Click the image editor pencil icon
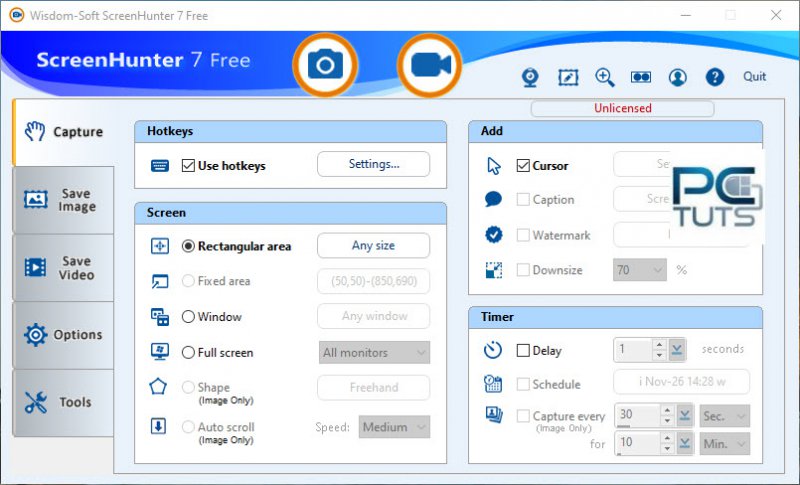 [568, 78]
